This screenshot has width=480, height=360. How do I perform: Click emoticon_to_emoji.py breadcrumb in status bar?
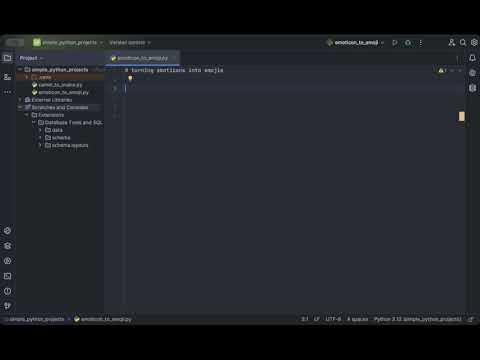(103, 319)
